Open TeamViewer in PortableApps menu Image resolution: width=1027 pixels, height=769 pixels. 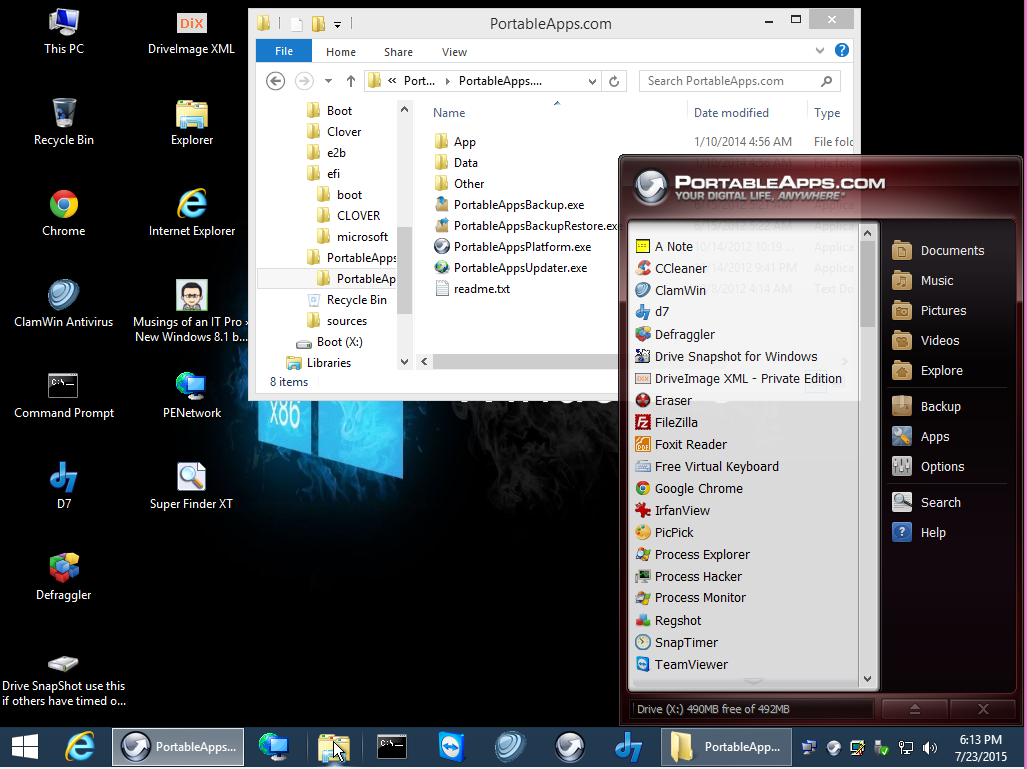(682, 664)
